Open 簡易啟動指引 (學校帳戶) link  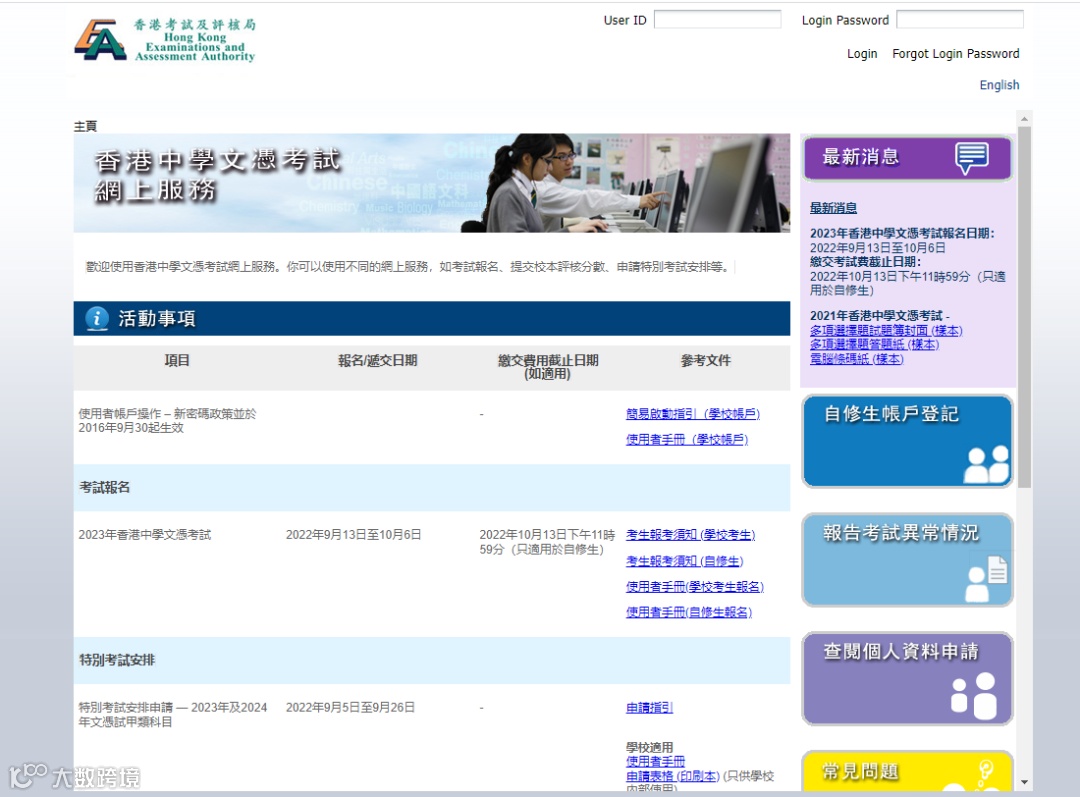[692, 413]
